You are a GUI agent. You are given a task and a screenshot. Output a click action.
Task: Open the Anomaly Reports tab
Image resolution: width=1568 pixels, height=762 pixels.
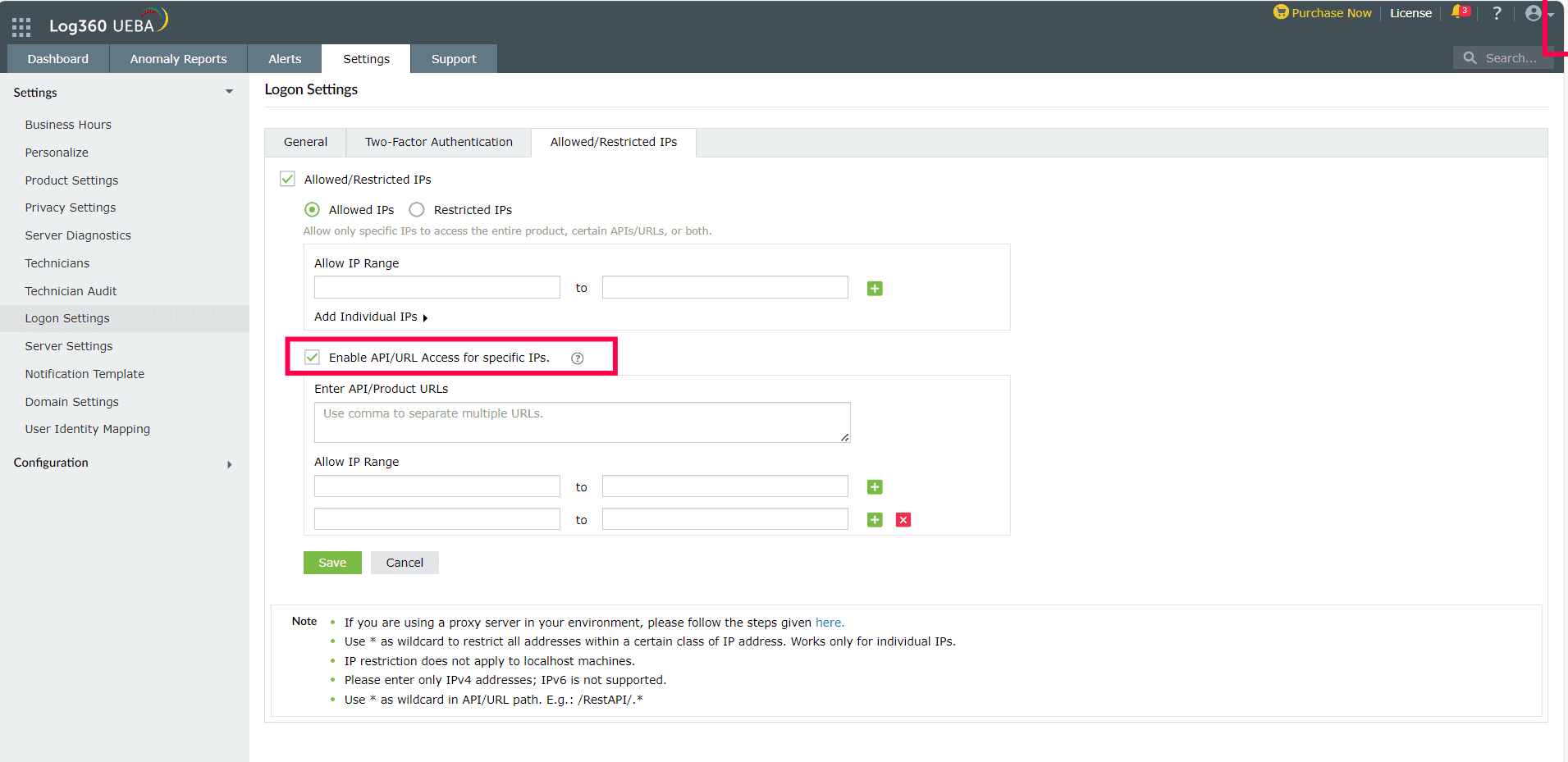[177, 58]
